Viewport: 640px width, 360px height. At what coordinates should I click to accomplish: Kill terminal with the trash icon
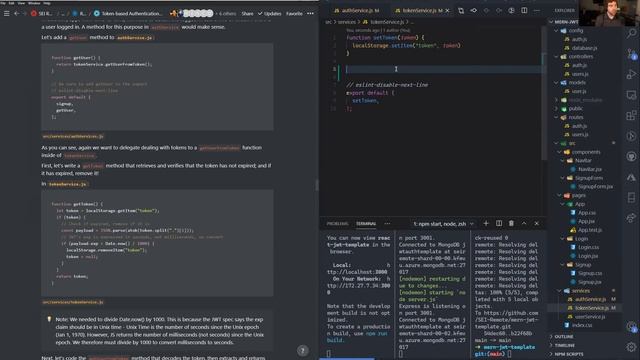click(x=511, y=224)
